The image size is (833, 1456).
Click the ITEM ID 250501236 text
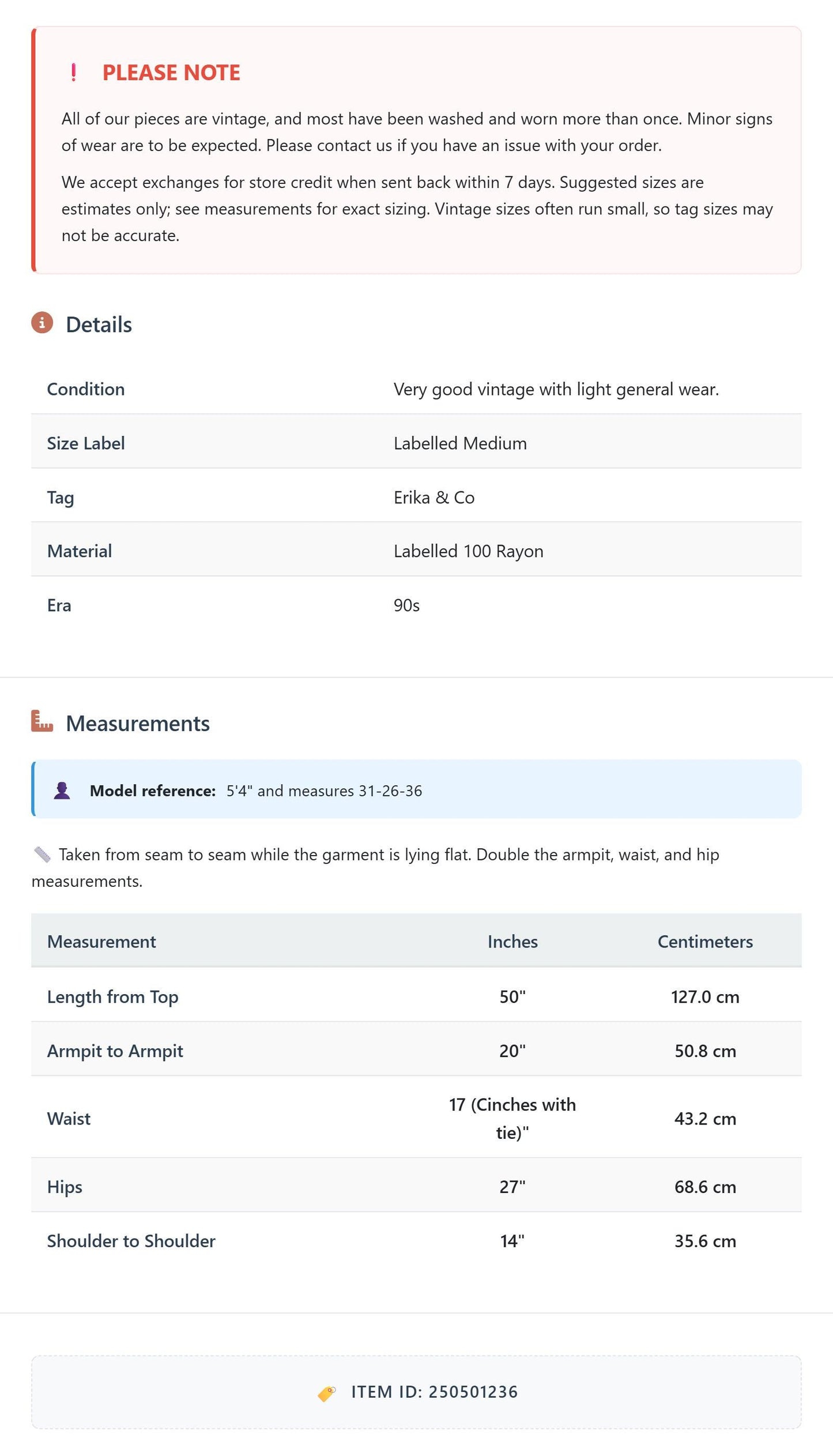tap(434, 1392)
